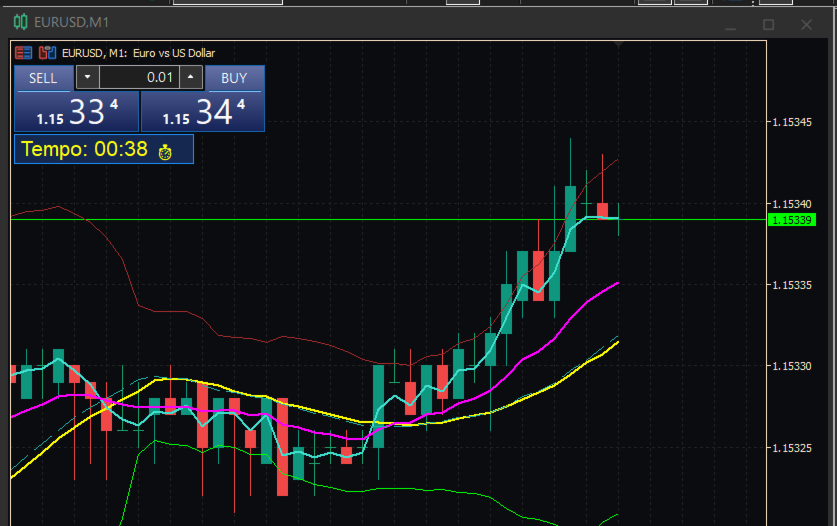837x526 pixels.
Task: Click the 'Euro vs US Dollar' chart description
Action: click(174, 53)
